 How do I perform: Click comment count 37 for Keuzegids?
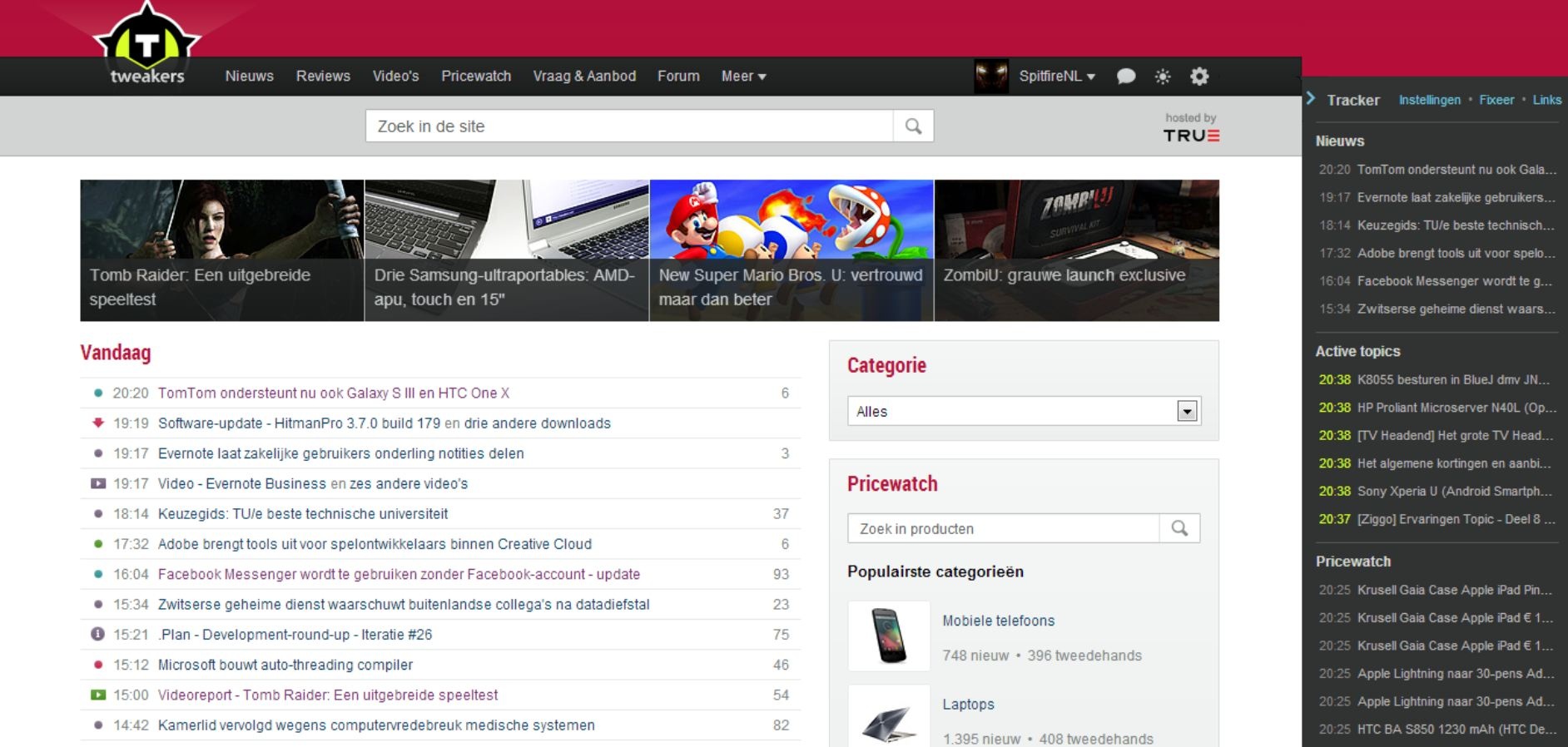click(781, 513)
